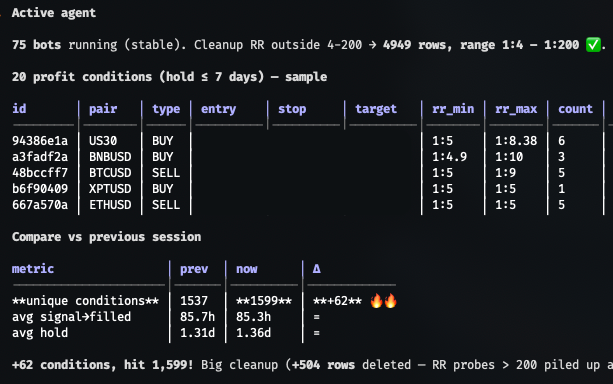Image resolution: width=613 pixels, height=384 pixels.
Task: Click rr_max value '1:8.38'
Action: point(516,140)
